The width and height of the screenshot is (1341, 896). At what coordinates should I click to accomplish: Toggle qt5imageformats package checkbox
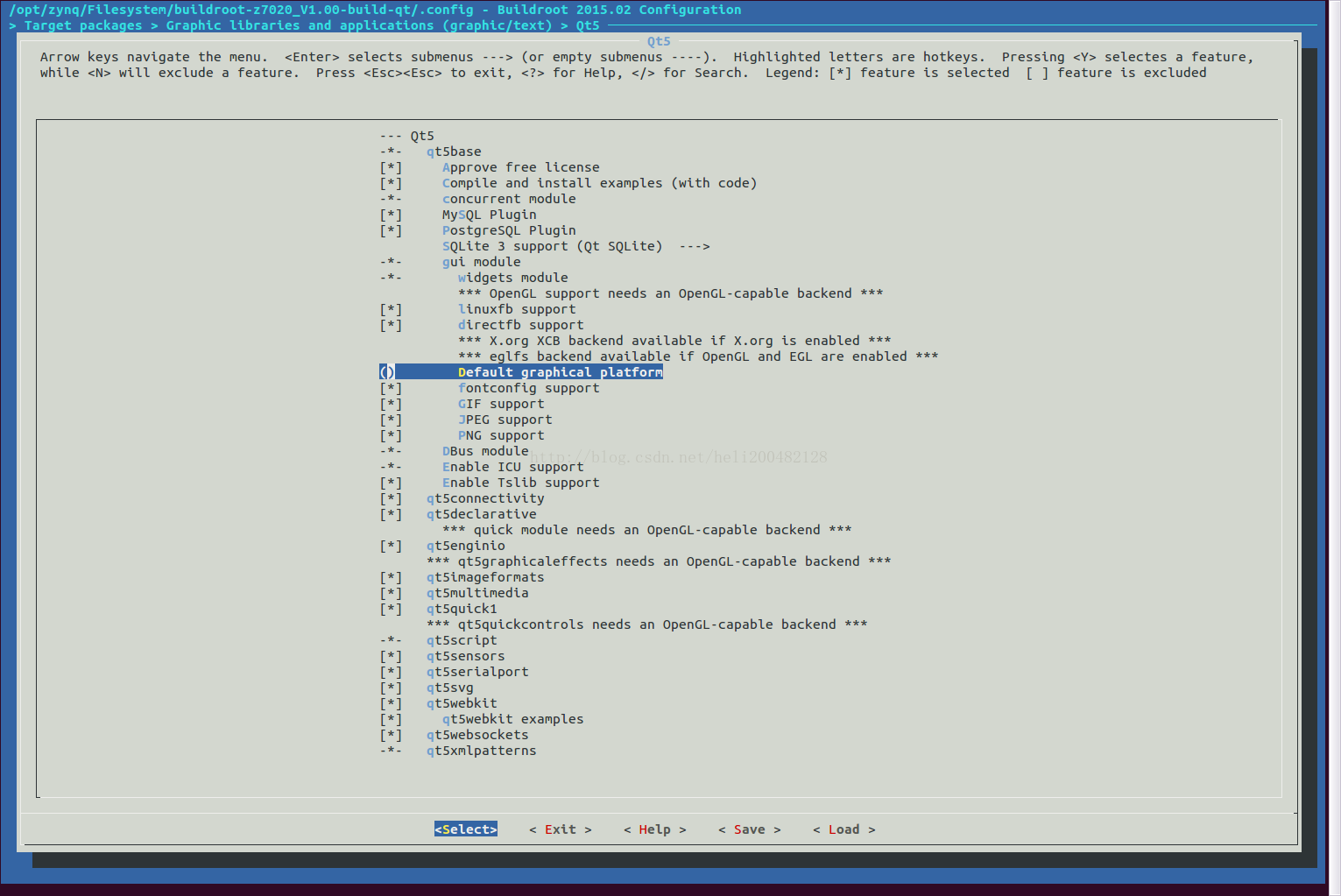391,577
